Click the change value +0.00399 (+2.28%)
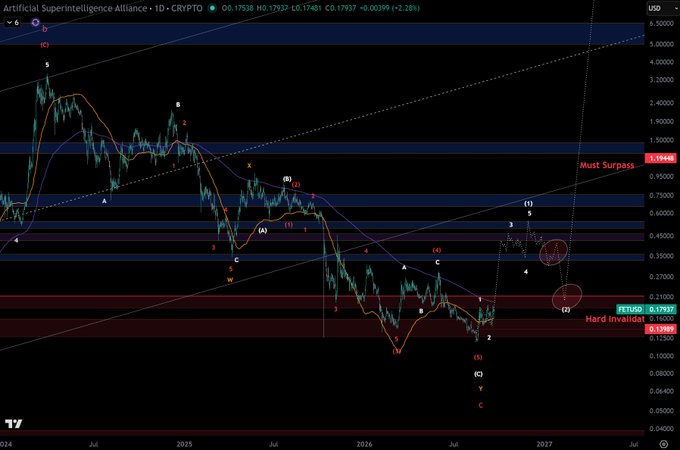Image resolution: width=680 pixels, height=450 pixels. click(388, 8)
